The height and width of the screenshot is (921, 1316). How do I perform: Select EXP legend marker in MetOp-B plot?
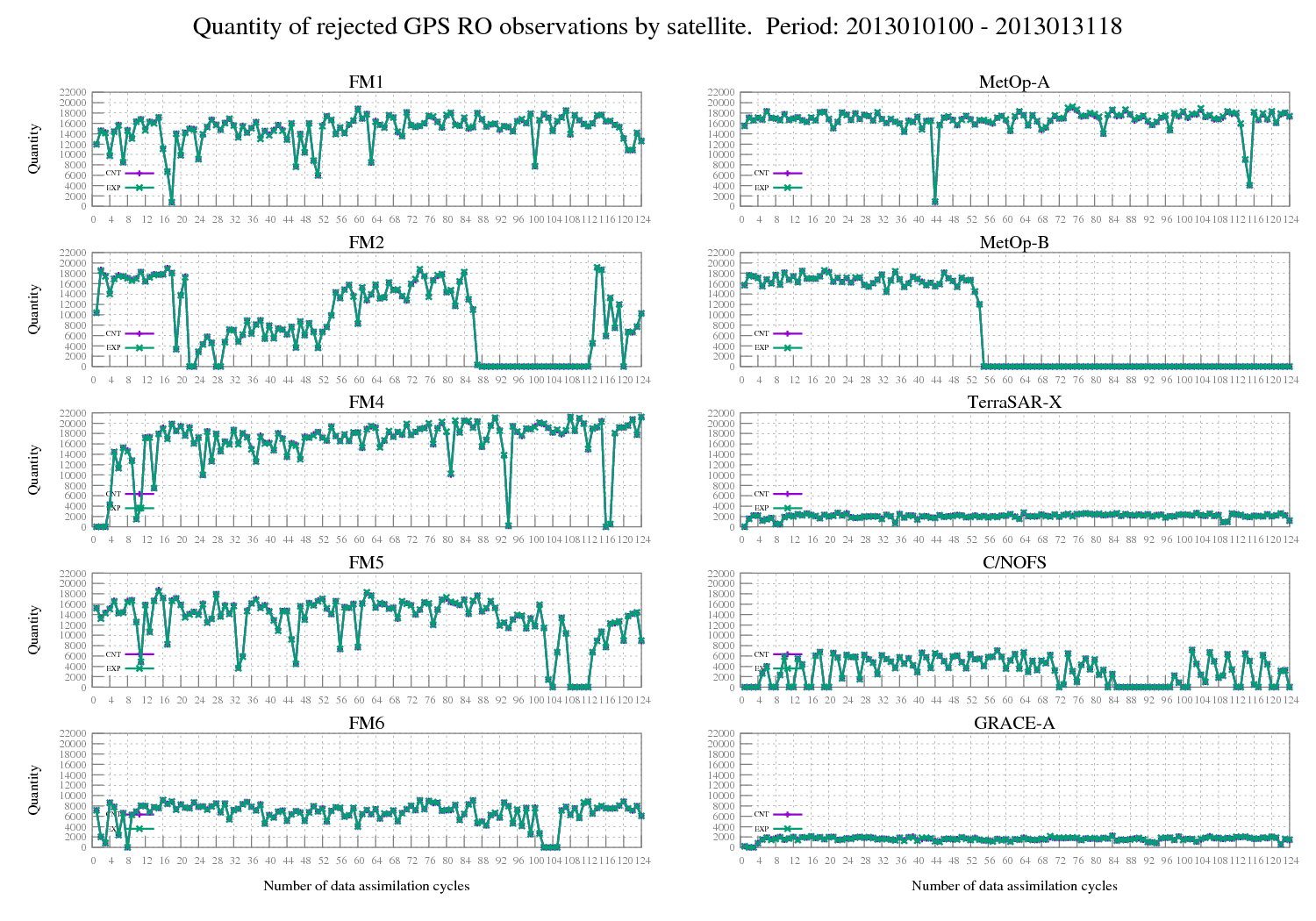(787, 347)
